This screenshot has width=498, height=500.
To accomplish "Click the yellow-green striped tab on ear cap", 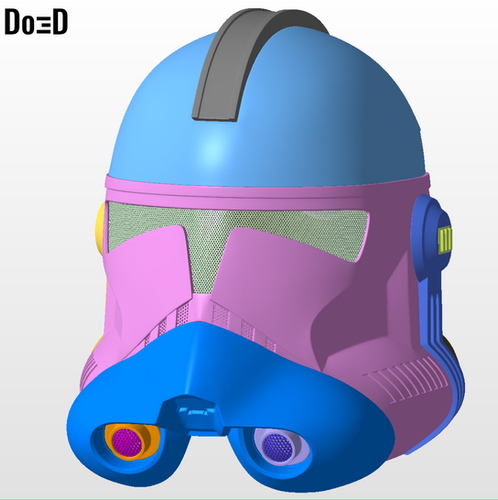I will click(445, 241).
